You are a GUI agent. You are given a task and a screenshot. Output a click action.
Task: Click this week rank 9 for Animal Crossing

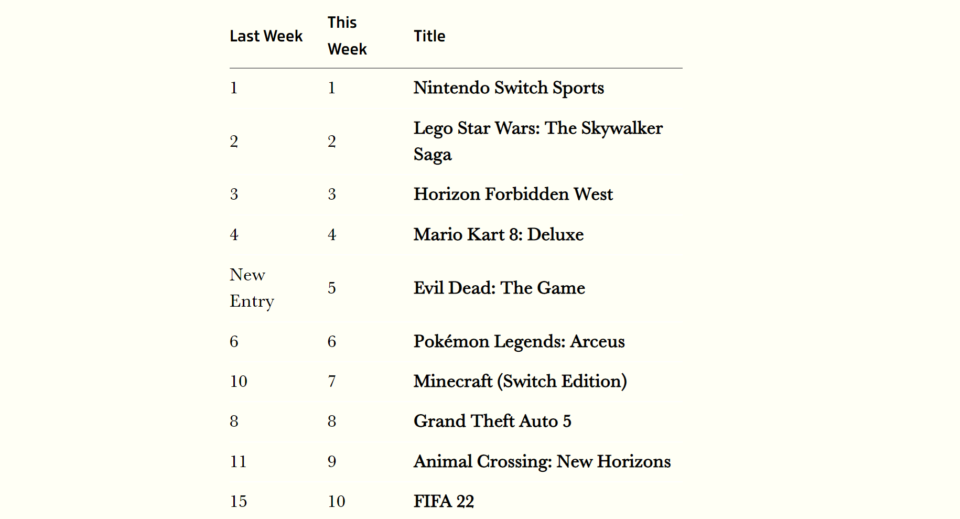click(331, 461)
